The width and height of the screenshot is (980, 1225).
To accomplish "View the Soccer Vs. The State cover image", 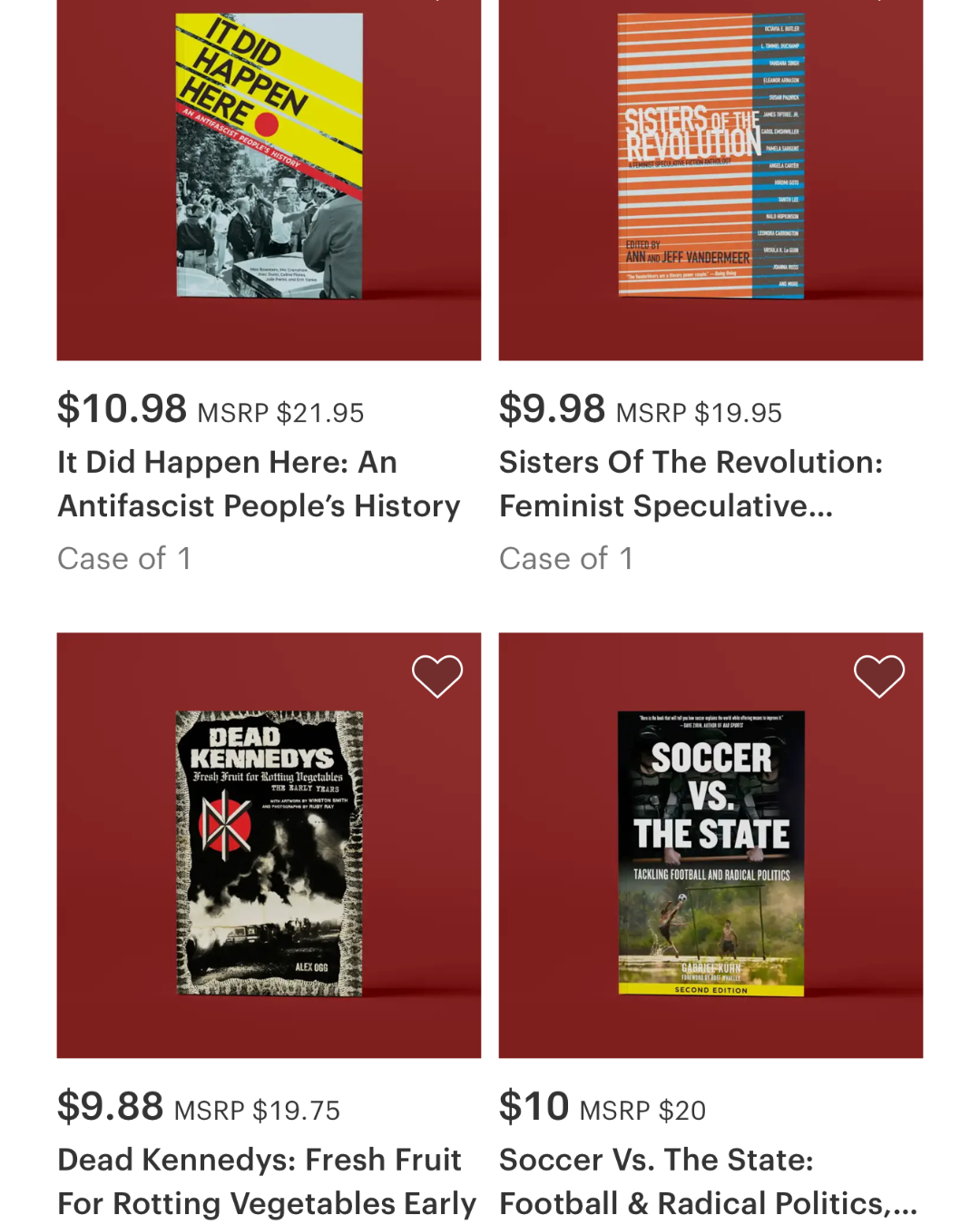I will (x=710, y=853).
